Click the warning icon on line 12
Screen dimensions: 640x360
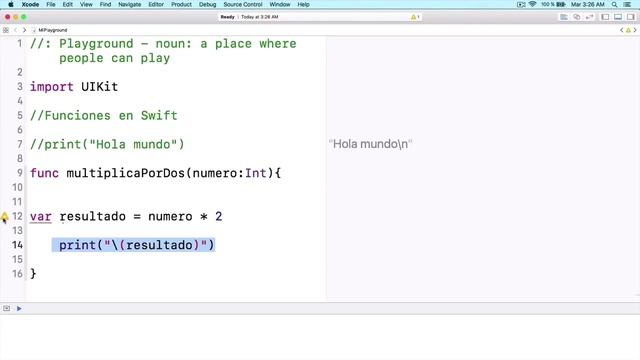coord(4,217)
